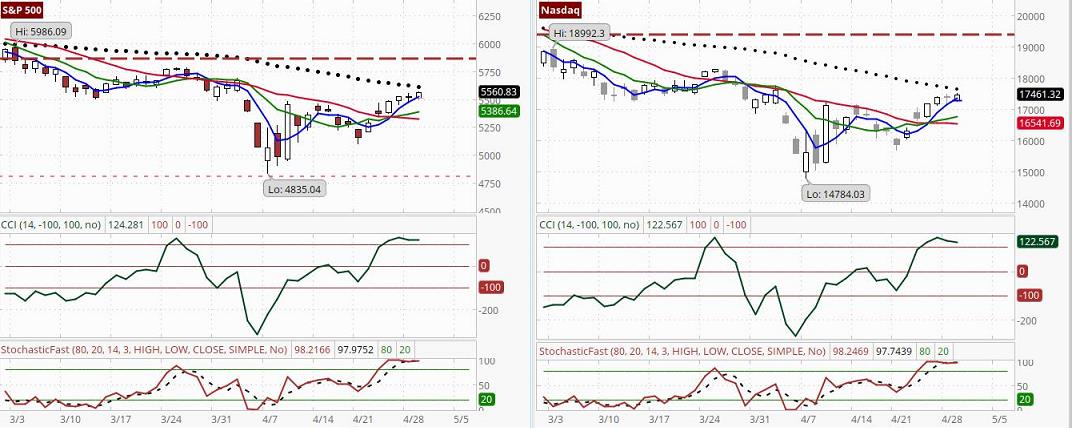The height and width of the screenshot is (428, 1072).
Task: Click the stochastic value 98.2166
Action: click(x=312, y=350)
